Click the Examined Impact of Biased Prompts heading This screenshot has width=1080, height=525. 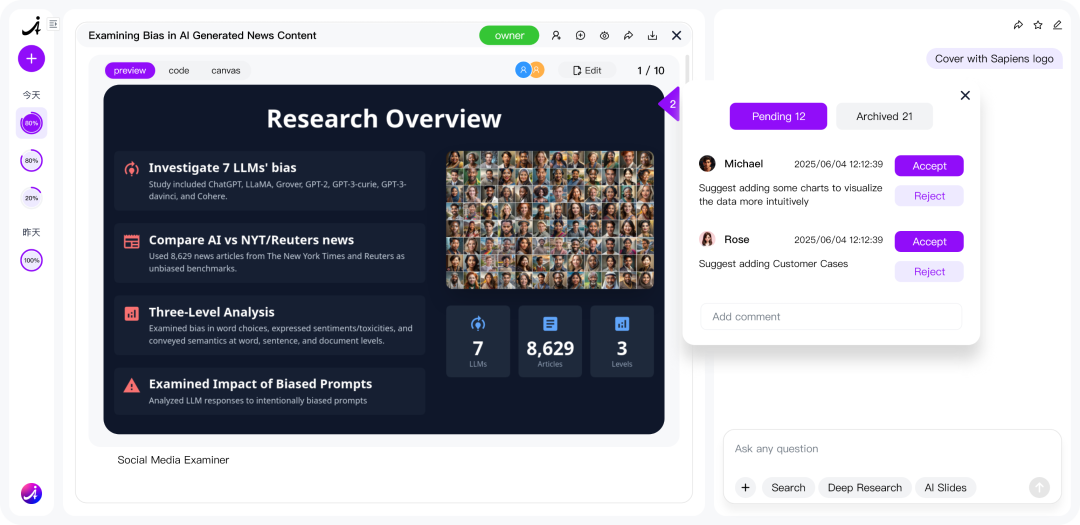tap(260, 384)
